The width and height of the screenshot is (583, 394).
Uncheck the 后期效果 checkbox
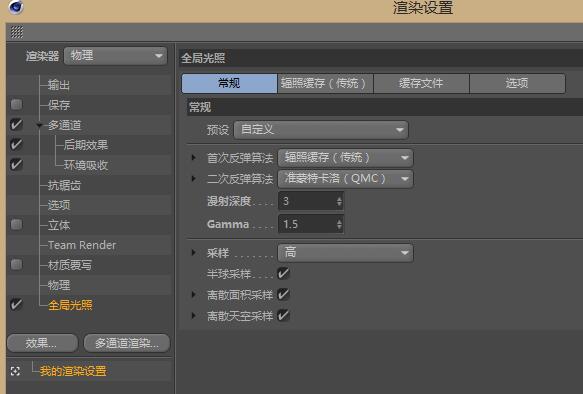(x=16, y=145)
